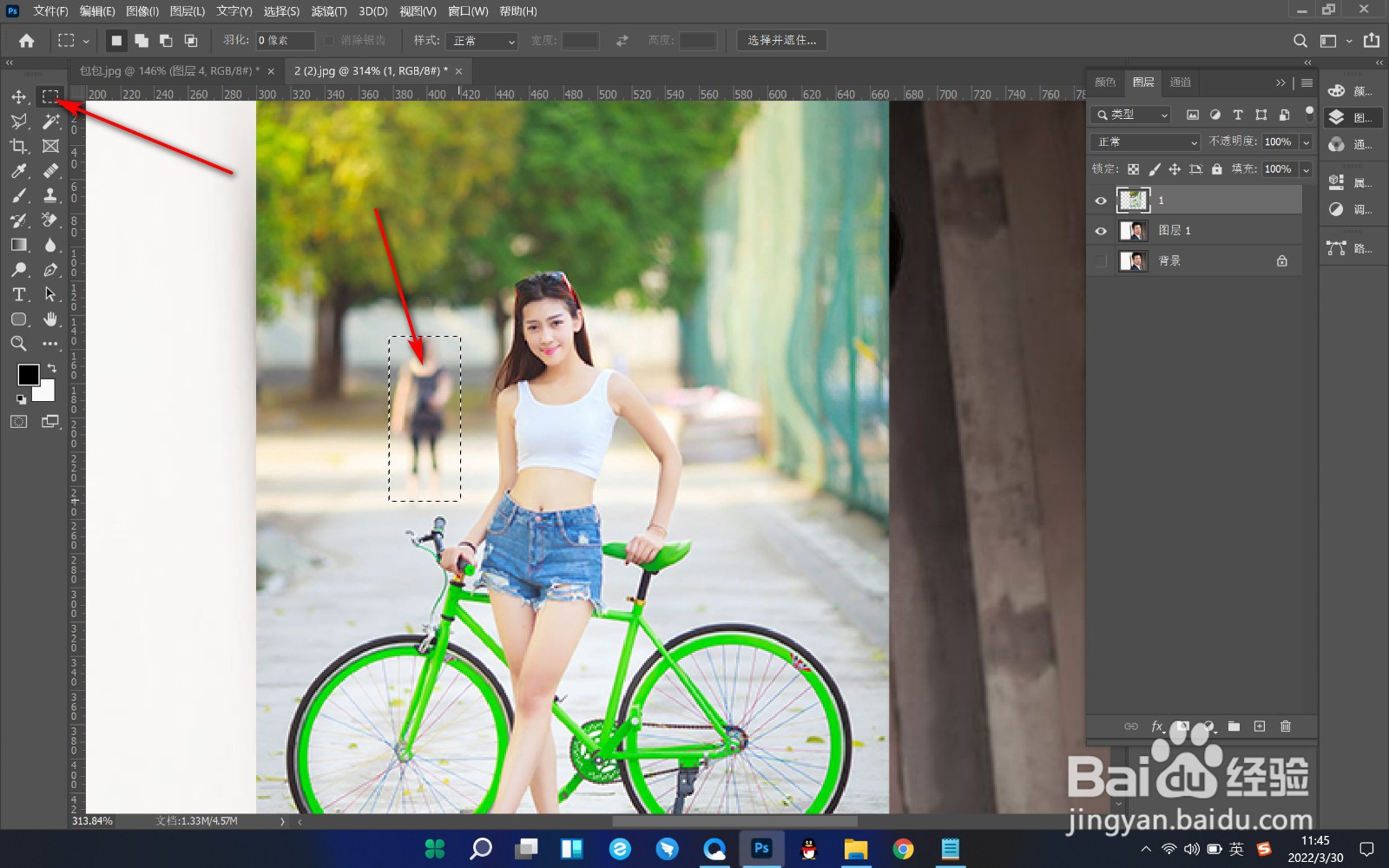Open the 滤镜(T) menu

[x=329, y=11]
